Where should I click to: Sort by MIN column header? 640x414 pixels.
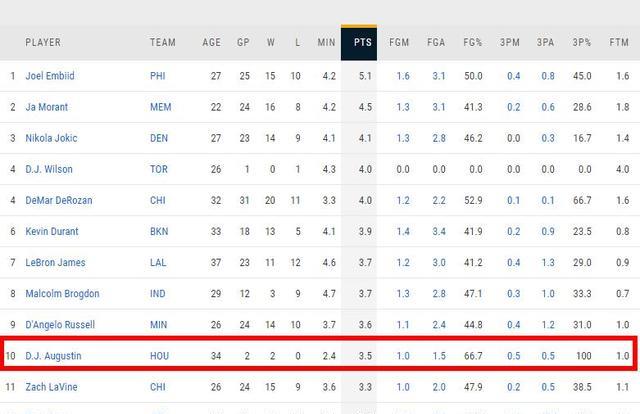pyautogui.click(x=326, y=42)
